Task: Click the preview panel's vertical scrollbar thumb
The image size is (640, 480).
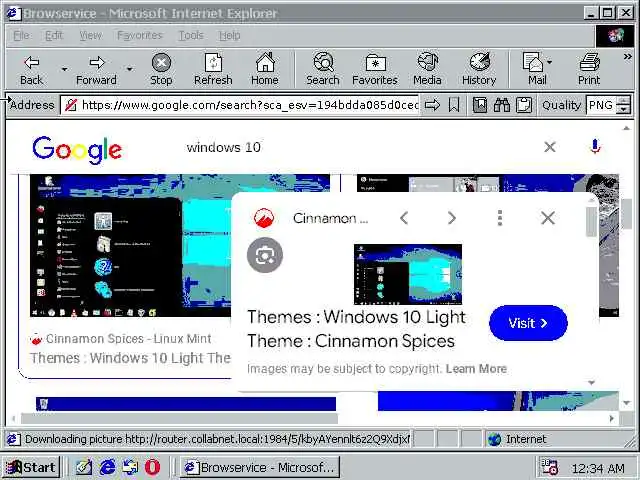Action: coord(591,222)
